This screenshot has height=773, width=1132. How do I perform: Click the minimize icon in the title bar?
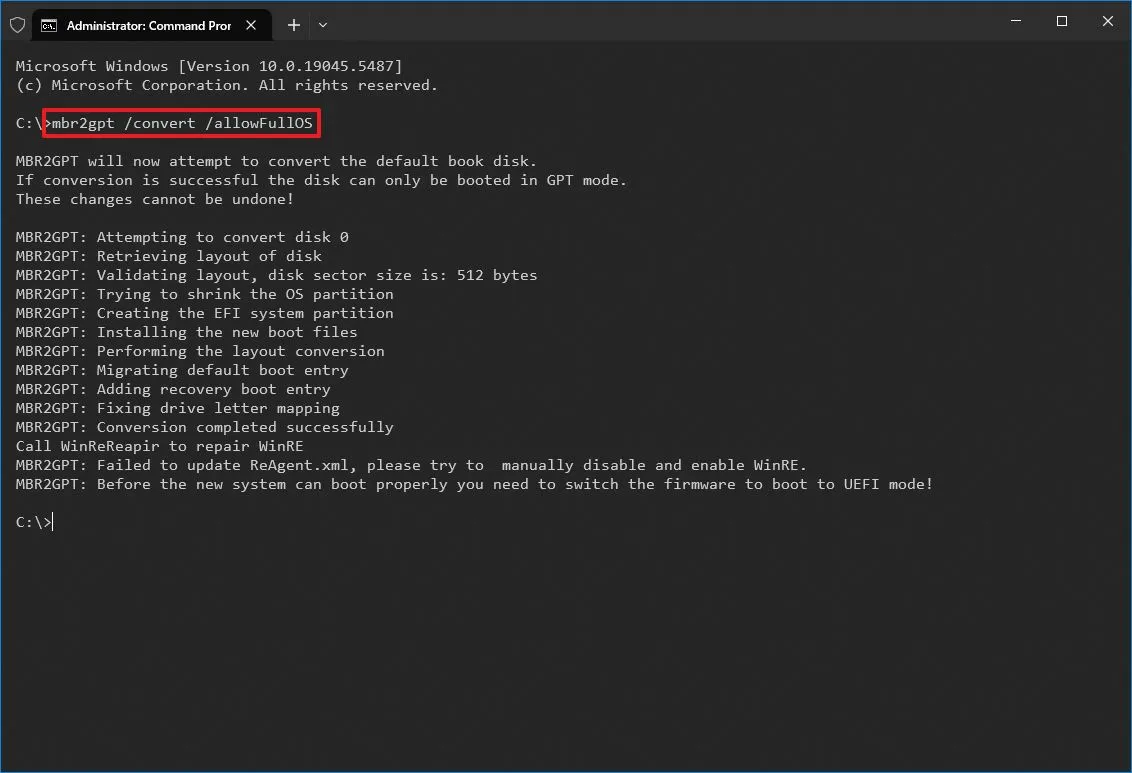[x=1015, y=21]
